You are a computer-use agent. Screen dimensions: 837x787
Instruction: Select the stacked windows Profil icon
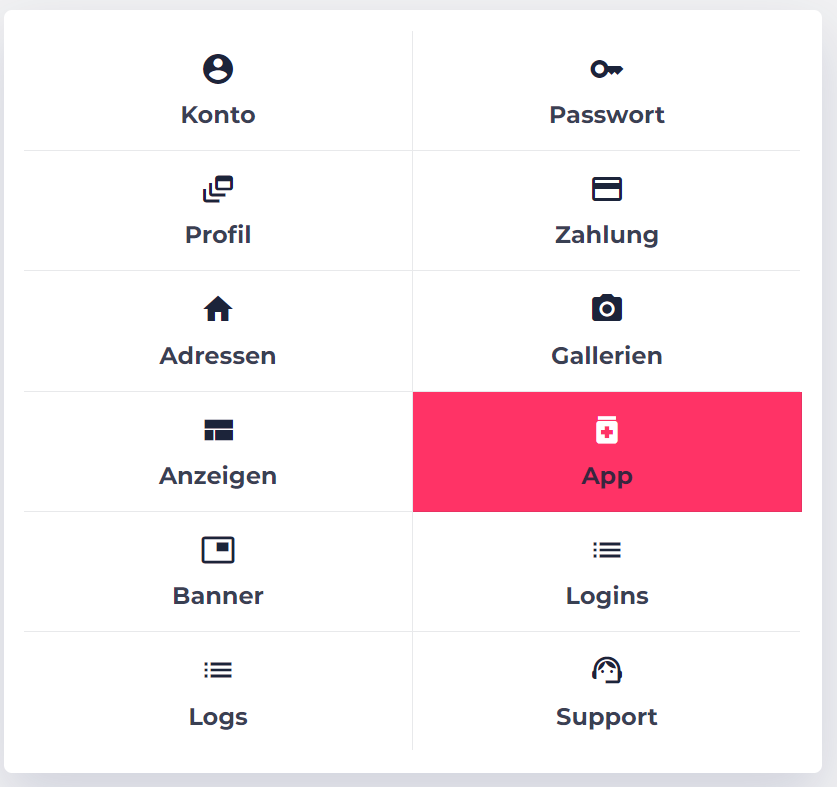218,189
